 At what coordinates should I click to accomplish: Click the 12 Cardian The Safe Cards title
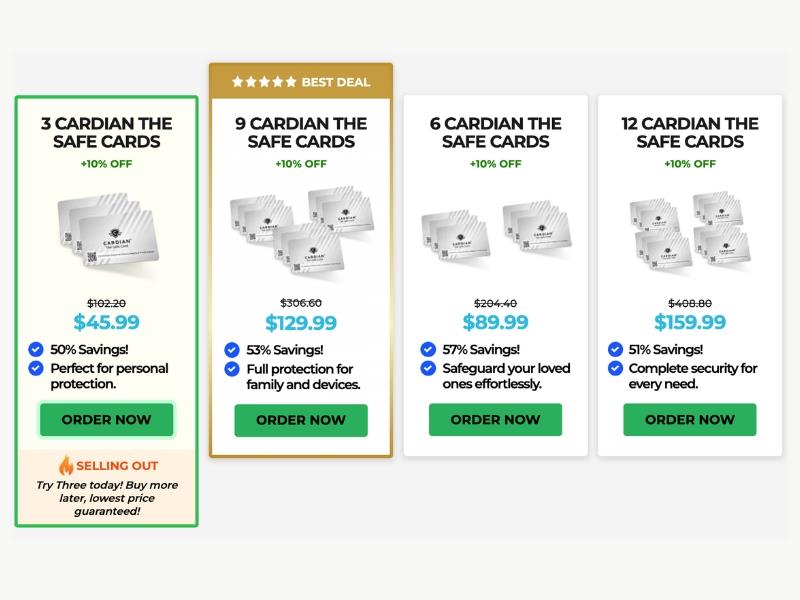(x=690, y=132)
